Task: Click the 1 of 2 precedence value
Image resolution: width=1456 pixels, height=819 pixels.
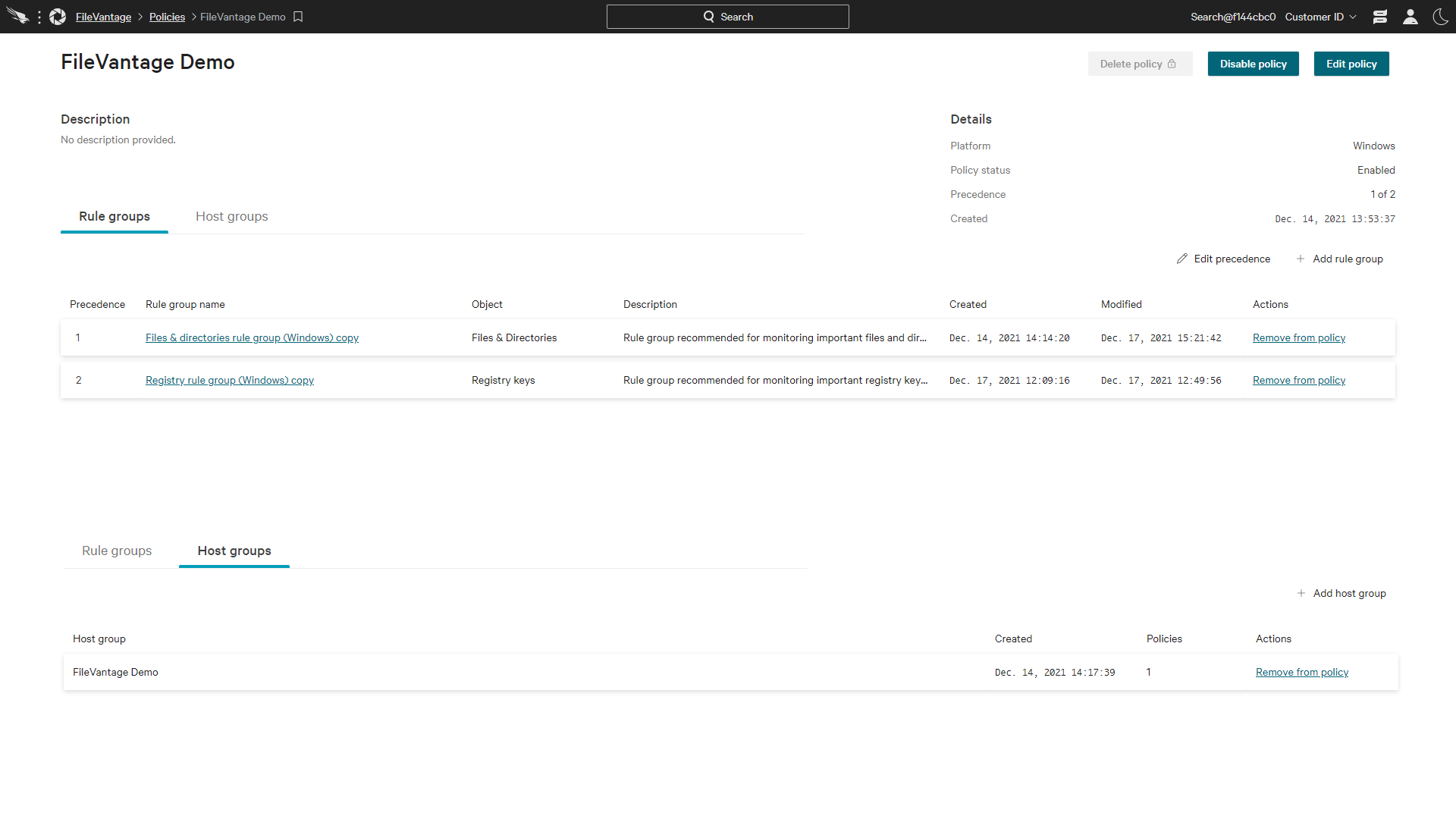Action: pos(1382,194)
